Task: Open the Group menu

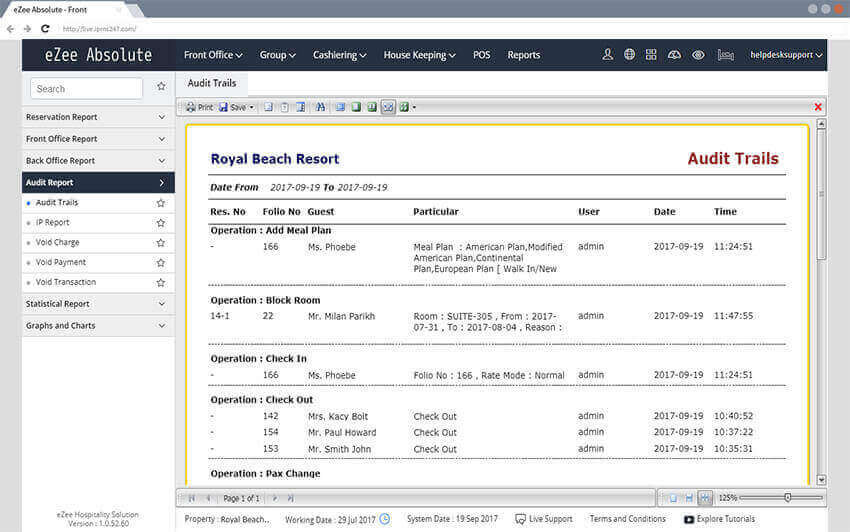Action: coord(278,55)
